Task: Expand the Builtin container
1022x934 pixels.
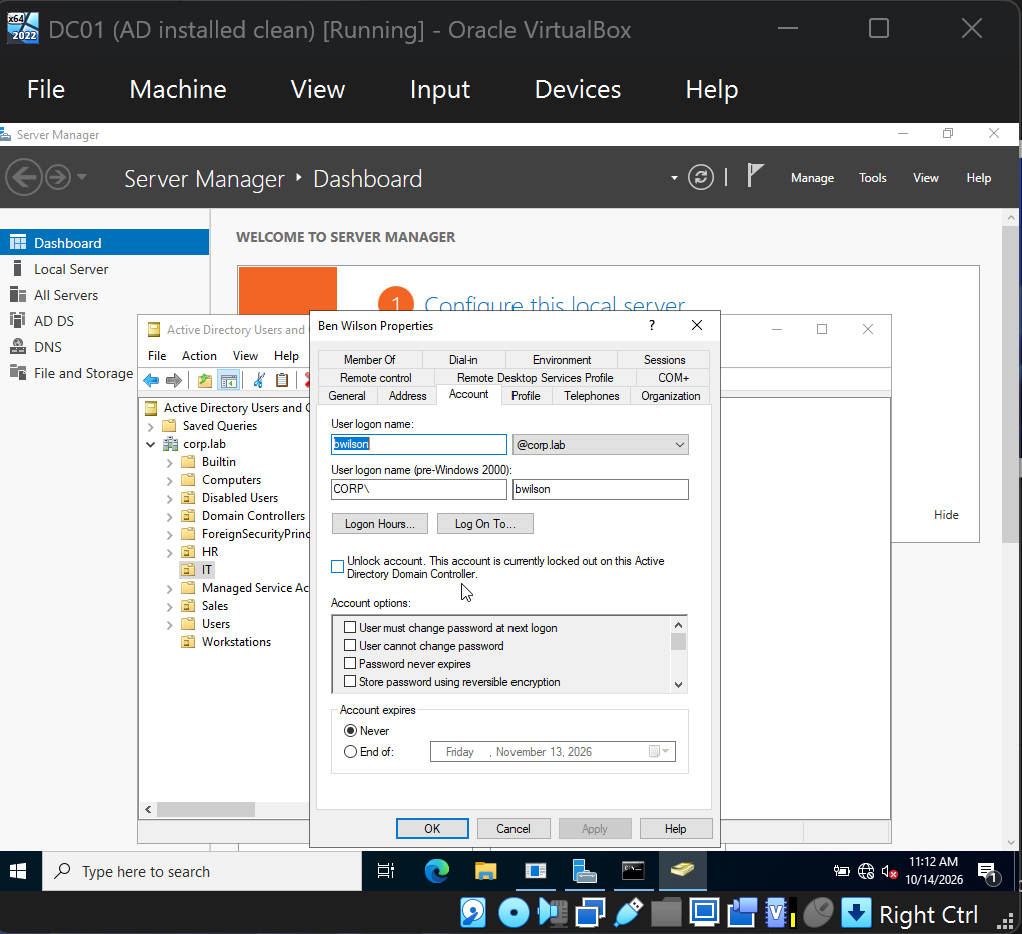Action: click(169, 463)
